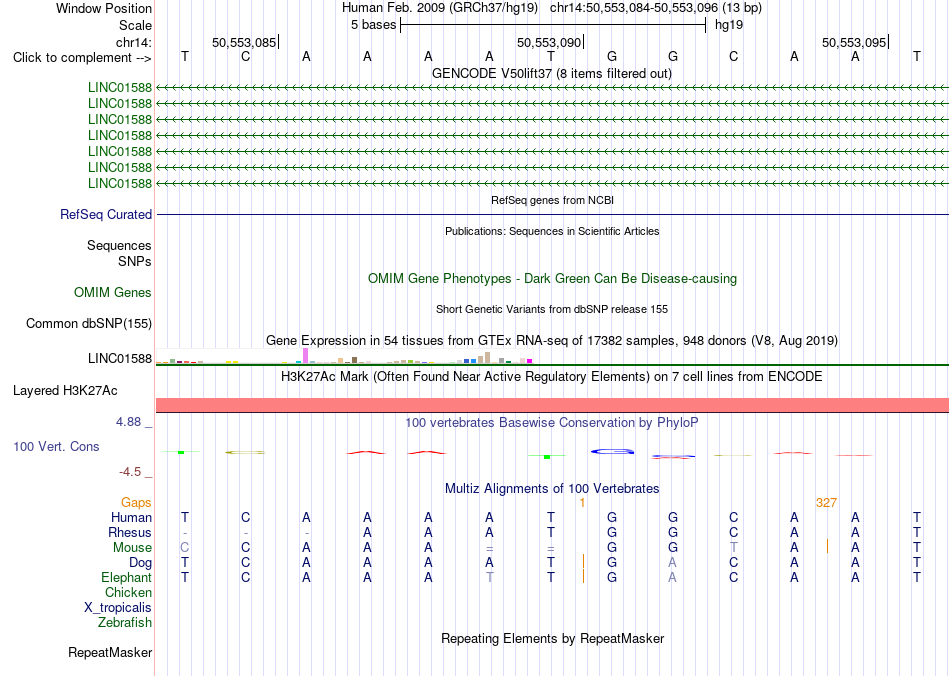This screenshot has height=676, width=950.
Task: Click the last LINC01588 label in GENCODE rows
Action: point(119,183)
